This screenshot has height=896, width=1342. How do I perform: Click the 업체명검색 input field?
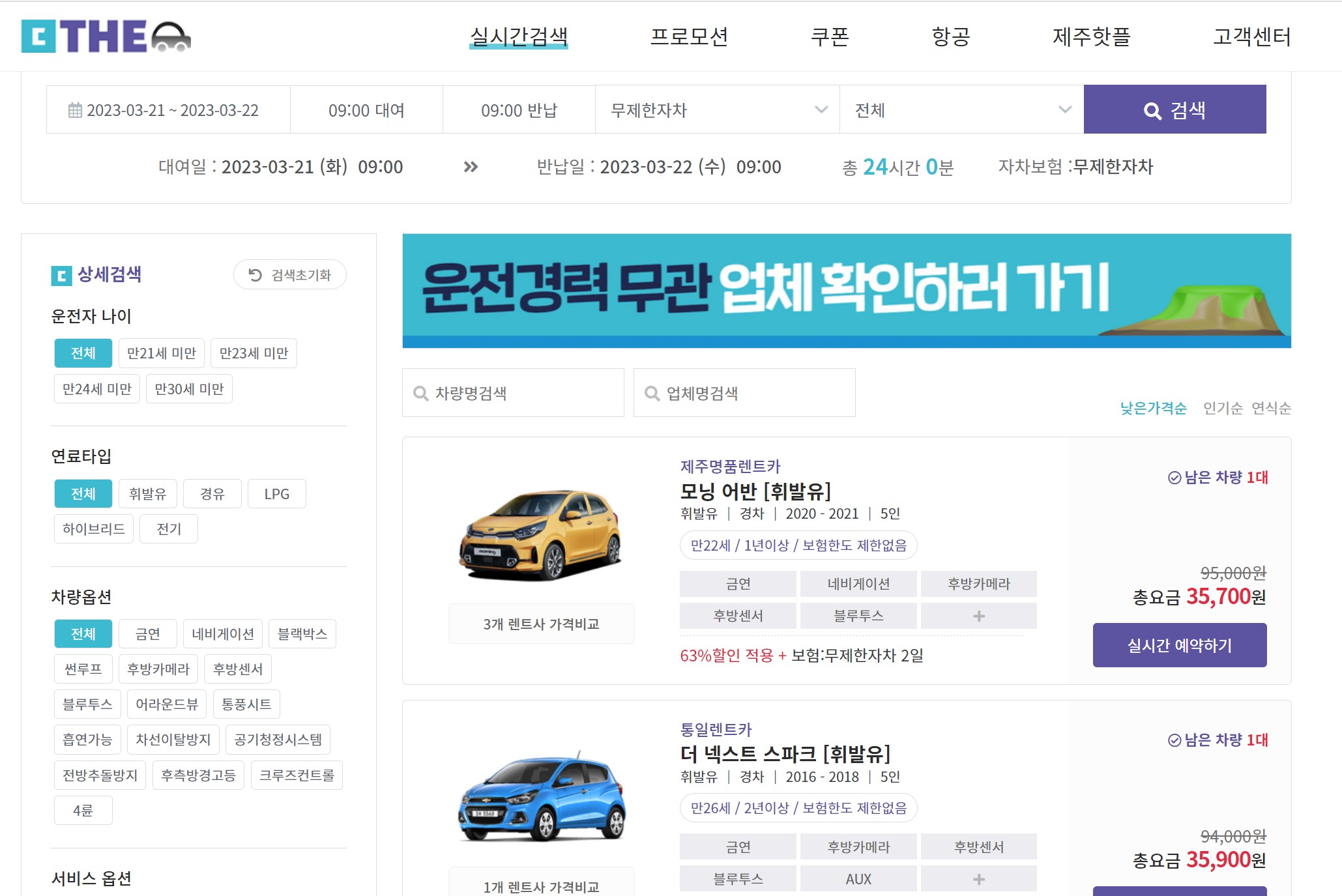pyautogui.click(x=744, y=393)
